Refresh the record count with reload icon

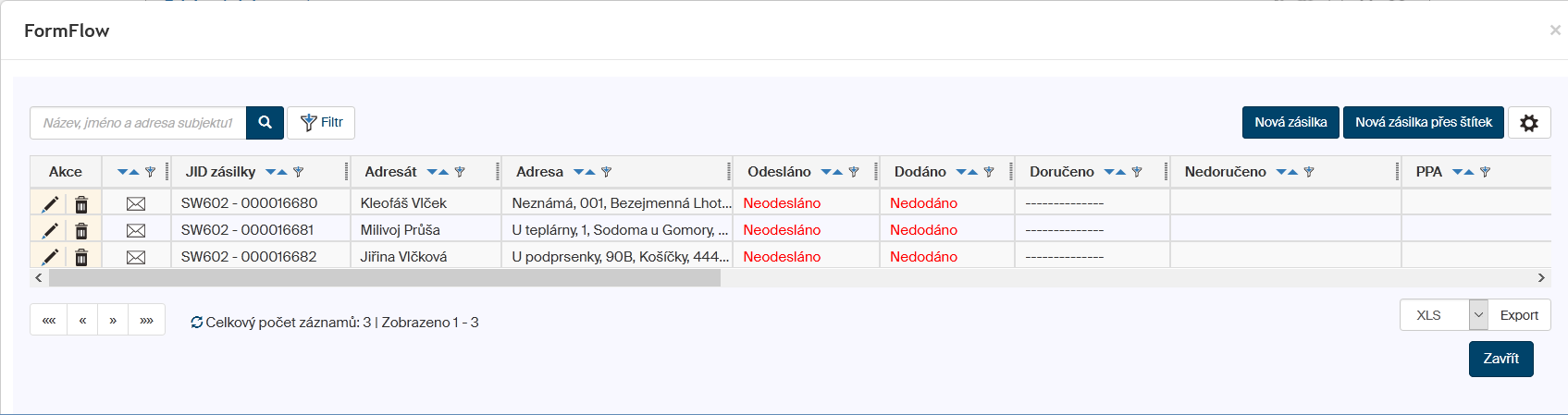[196, 323]
